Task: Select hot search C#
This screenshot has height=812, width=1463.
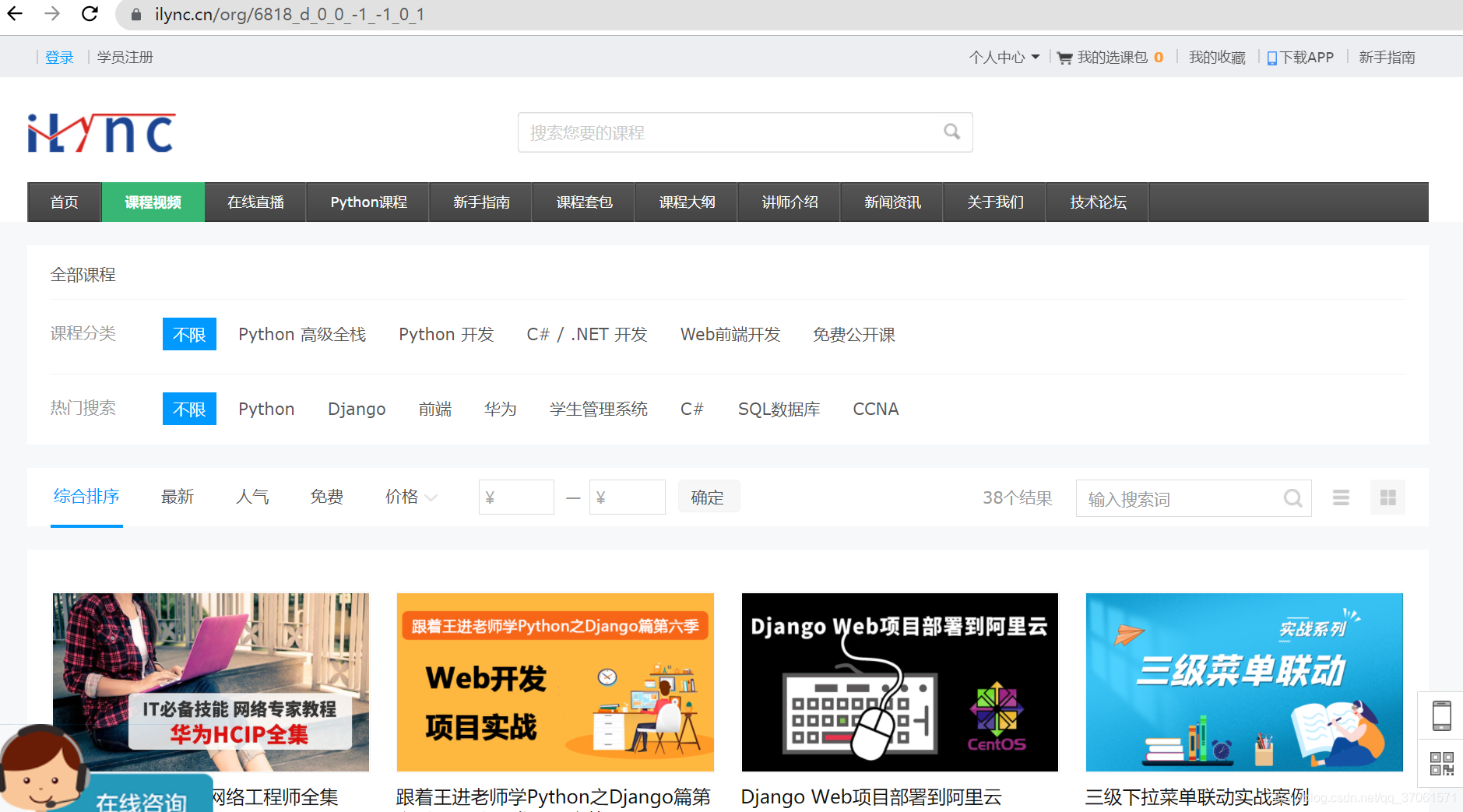Action: tap(692, 409)
